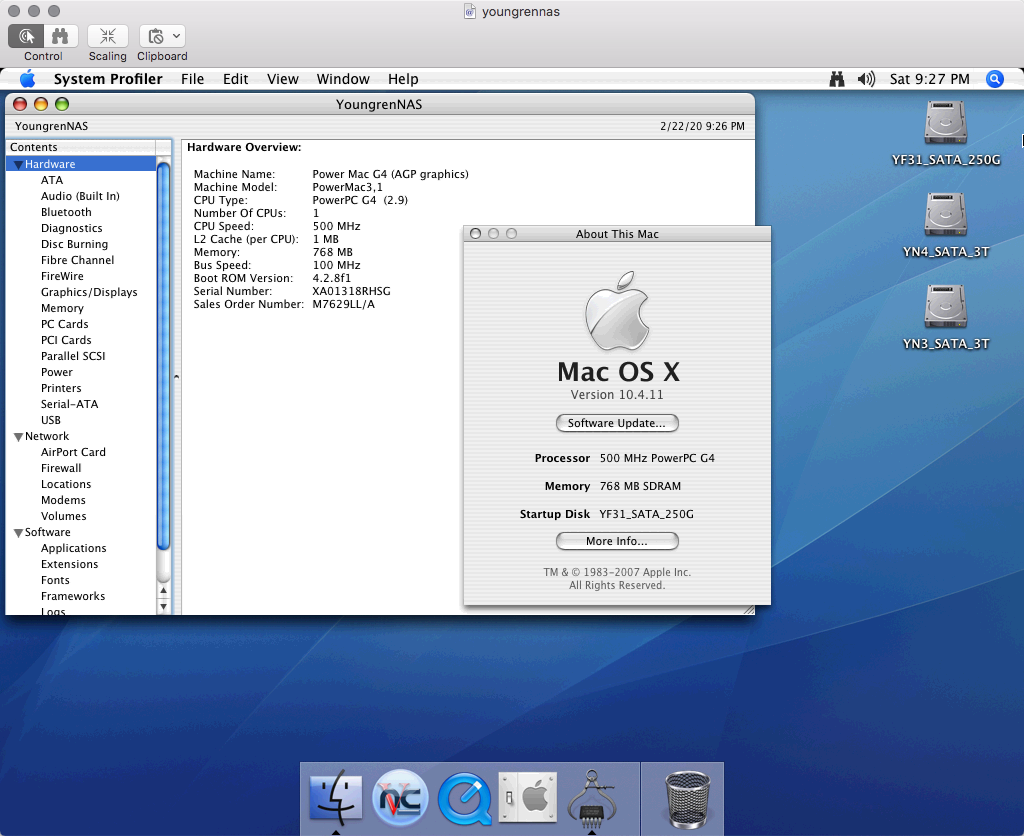Viewport: 1024px width, 836px height.
Task: Select Memory in the Contents list
Action: 62,308
